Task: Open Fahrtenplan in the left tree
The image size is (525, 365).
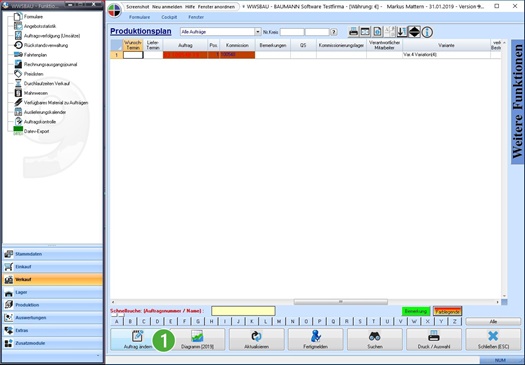Action: click(35, 55)
